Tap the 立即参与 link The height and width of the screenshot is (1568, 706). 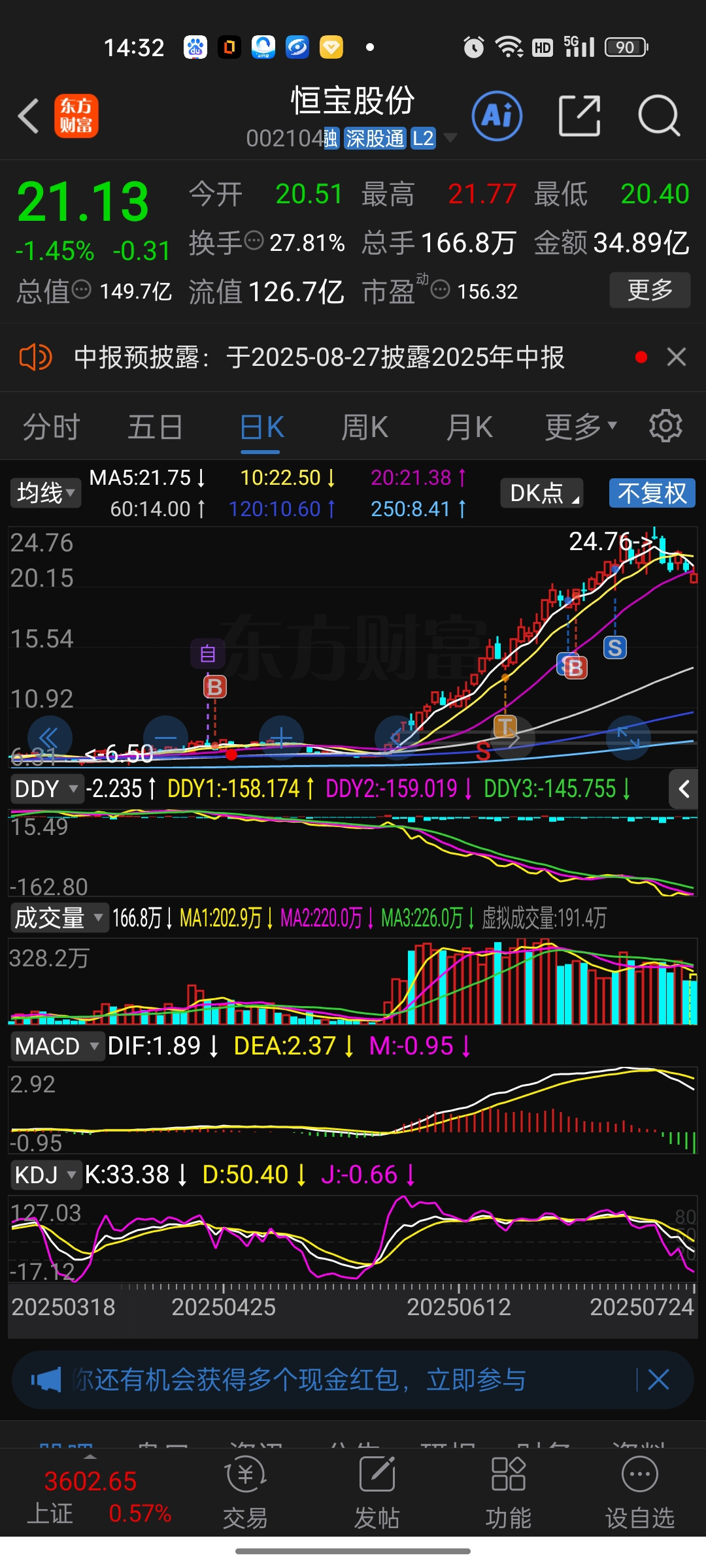coord(476,1380)
